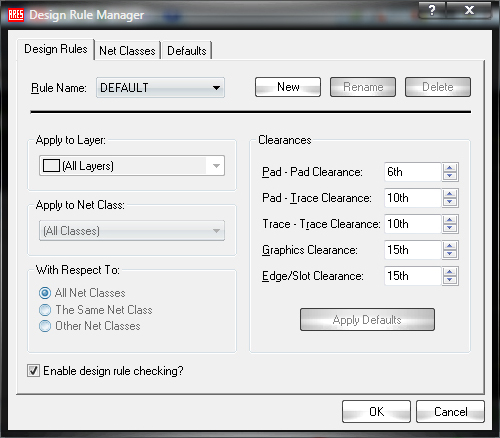Toggle Enable design rule checking checkbox
Viewport: 500px width, 438px height.
[33, 371]
